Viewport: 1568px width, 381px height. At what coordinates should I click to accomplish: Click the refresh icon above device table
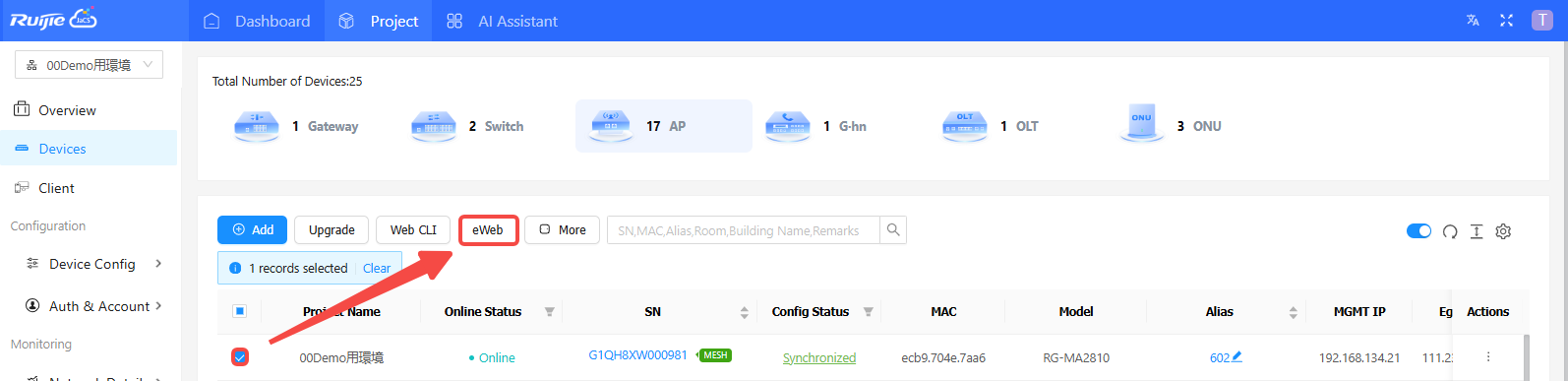1450,231
